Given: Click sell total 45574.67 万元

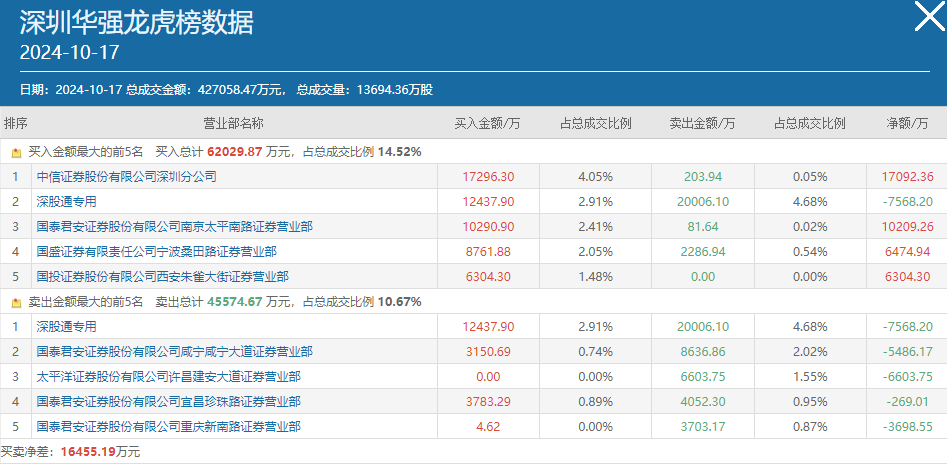Looking at the screenshot, I should coord(247,302).
